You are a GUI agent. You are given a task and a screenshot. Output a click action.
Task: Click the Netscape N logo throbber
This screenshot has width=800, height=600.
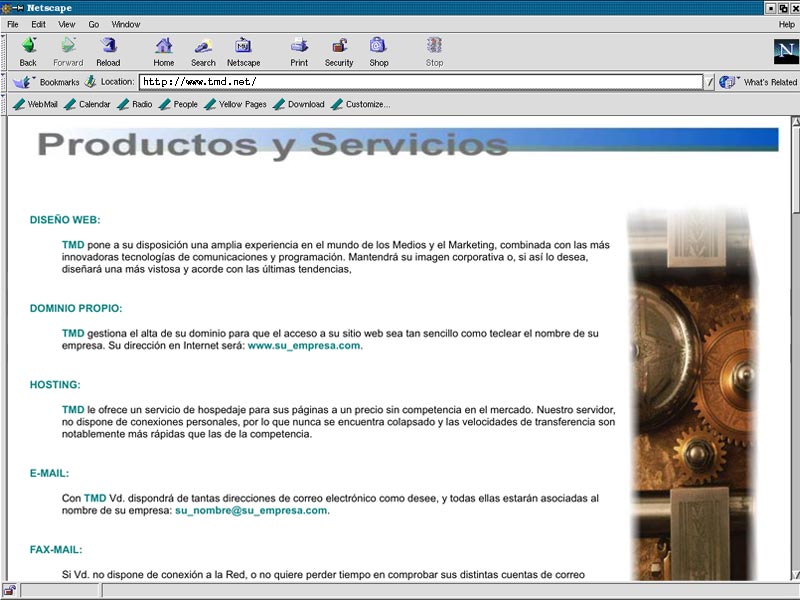(786, 52)
